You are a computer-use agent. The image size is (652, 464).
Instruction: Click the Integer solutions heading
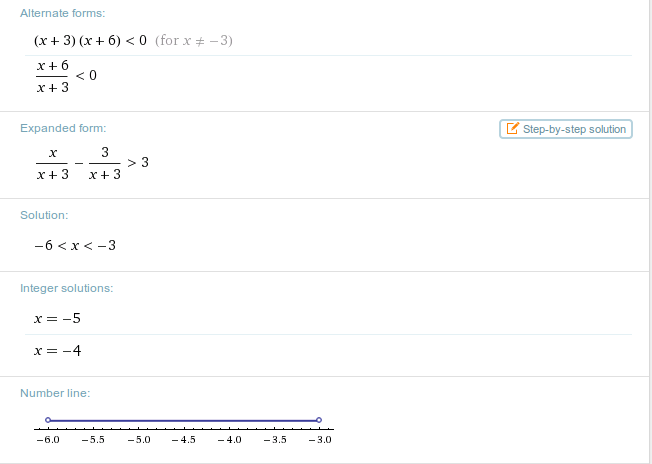click(67, 288)
